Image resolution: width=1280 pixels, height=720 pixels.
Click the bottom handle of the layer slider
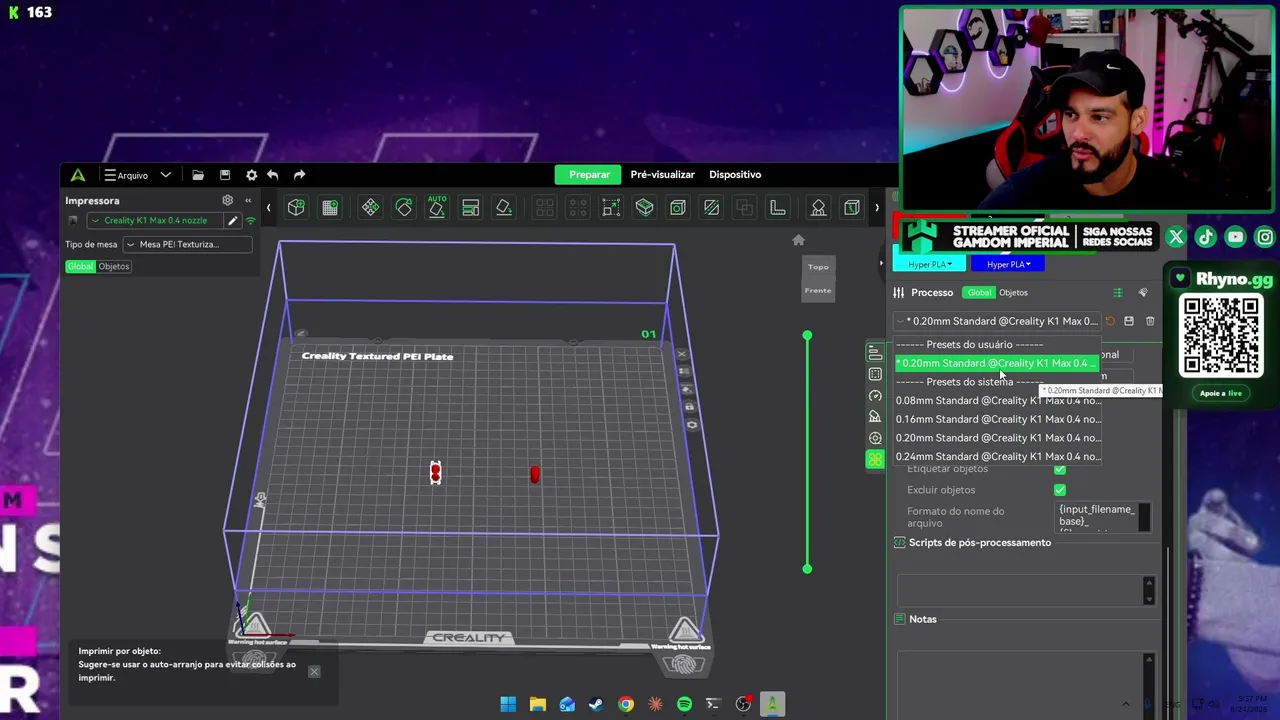point(807,569)
